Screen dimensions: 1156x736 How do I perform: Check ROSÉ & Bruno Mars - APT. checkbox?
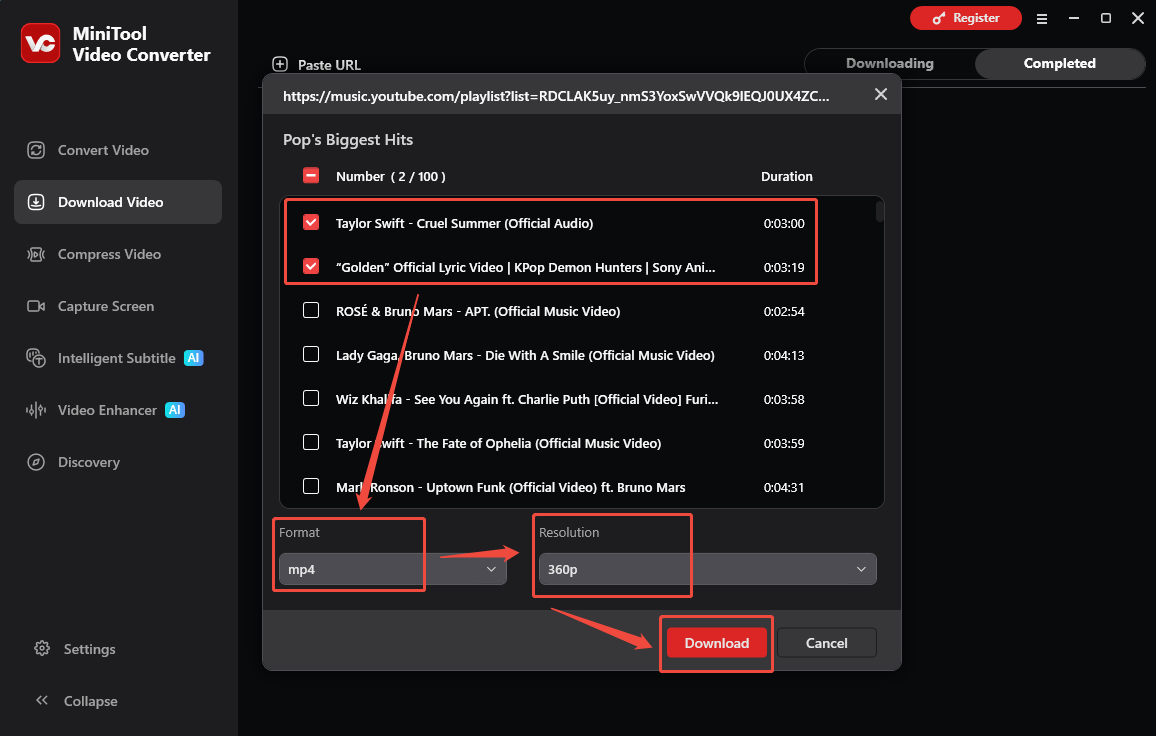click(x=311, y=310)
